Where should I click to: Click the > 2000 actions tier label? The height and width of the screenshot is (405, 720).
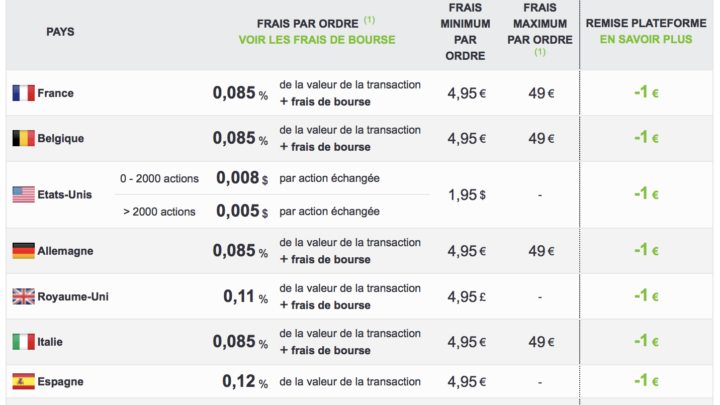click(x=159, y=212)
